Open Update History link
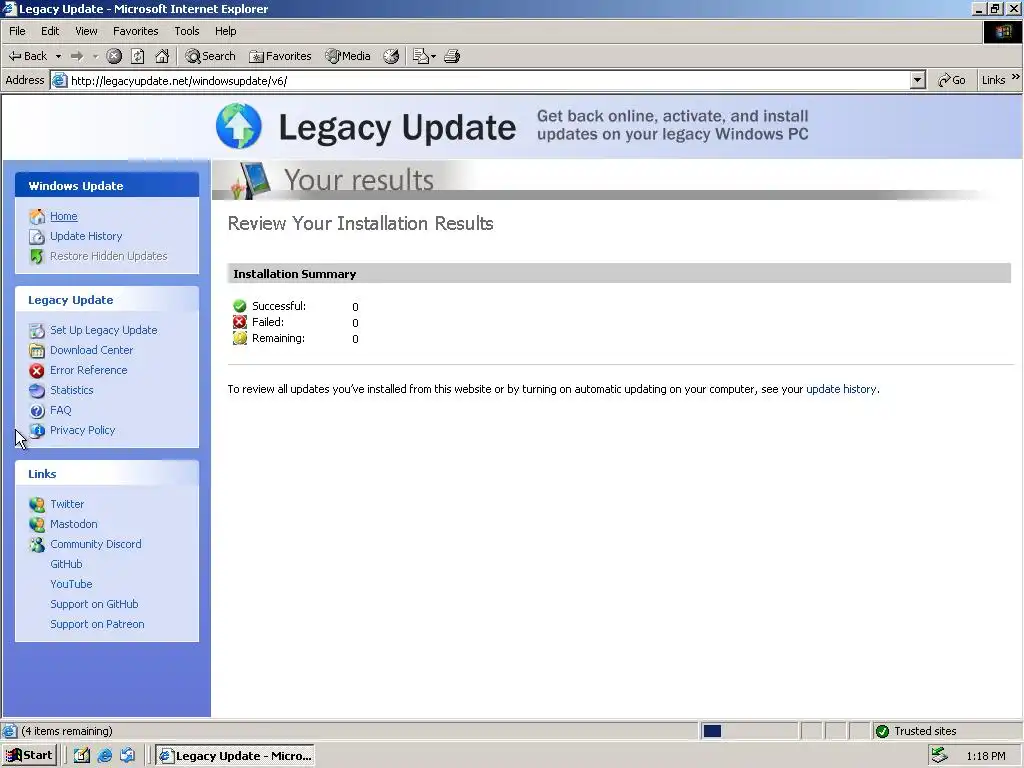Screen dimensions: 1024x768 pyautogui.click(x=86, y=236)
